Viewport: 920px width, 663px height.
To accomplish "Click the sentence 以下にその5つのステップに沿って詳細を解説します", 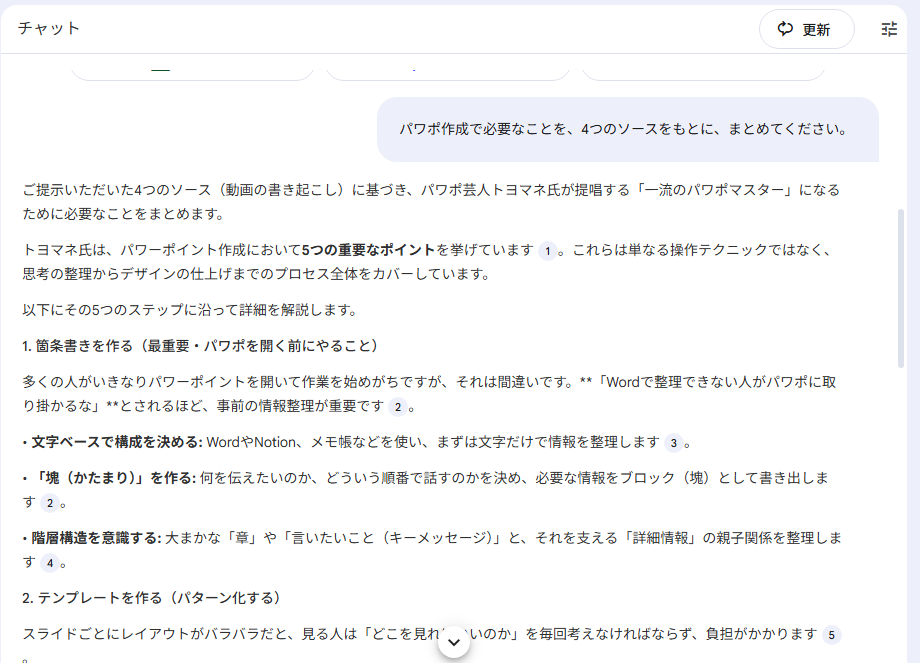I will (x=189, y=310).
